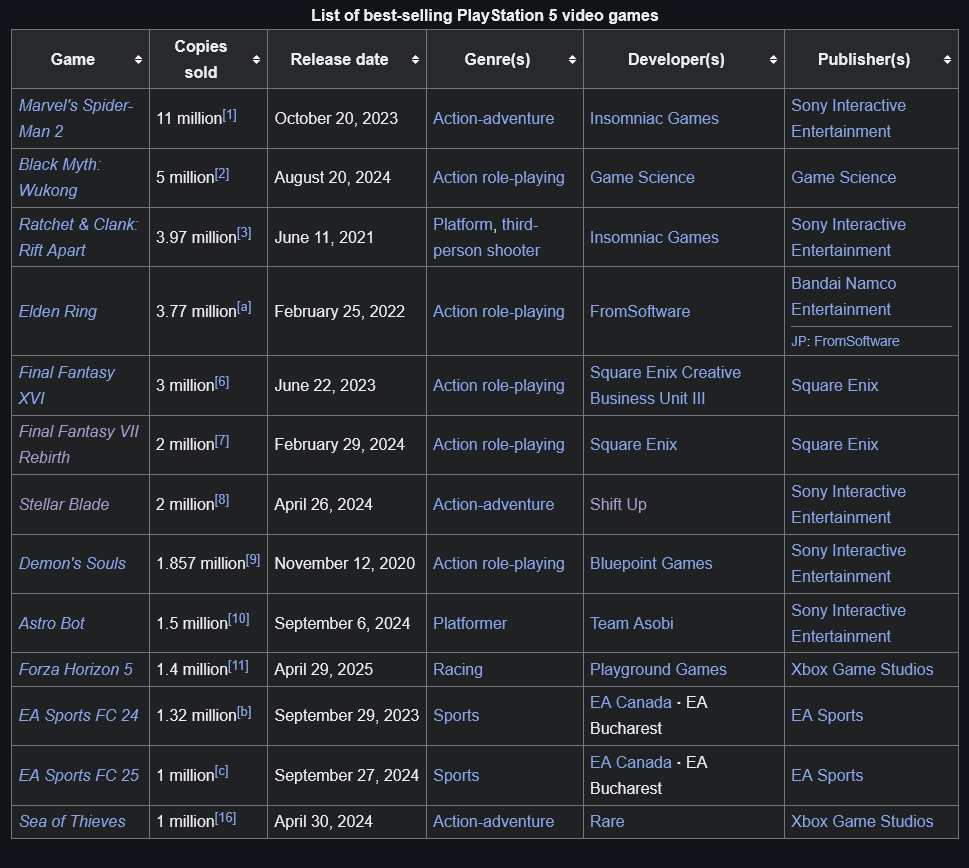Sort by Developer(s) arrows icon
The width and height of the screenshot is (969, 868).
[x=773, y=59]
